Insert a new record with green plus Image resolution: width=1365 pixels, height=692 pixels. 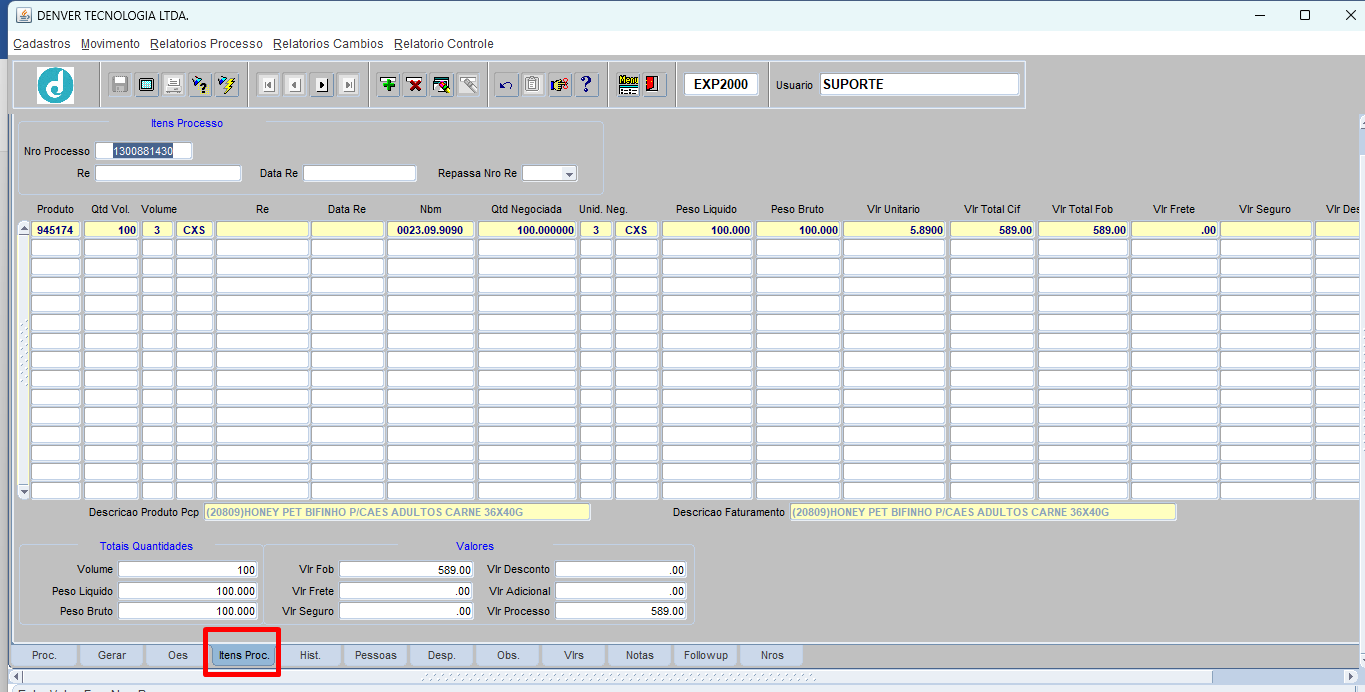(x=388, y=85)
